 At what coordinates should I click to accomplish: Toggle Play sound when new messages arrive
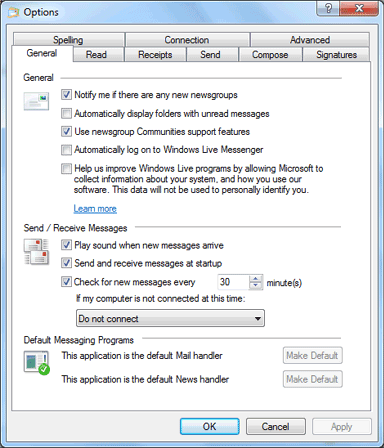point(66,245)
